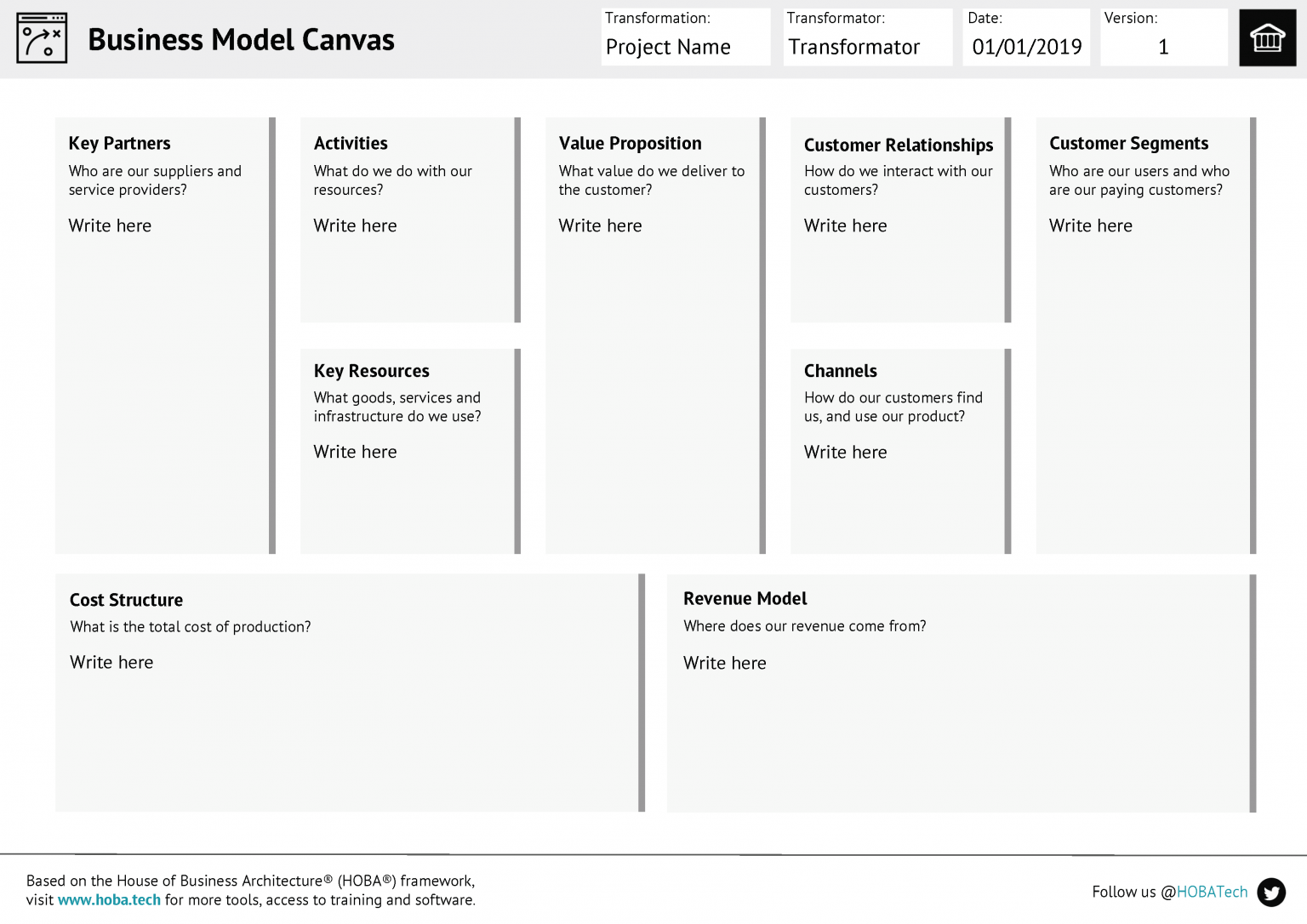Click Write here in the Activities section
The height and width of the screenshot is (924, 1307).
point(355,225)
